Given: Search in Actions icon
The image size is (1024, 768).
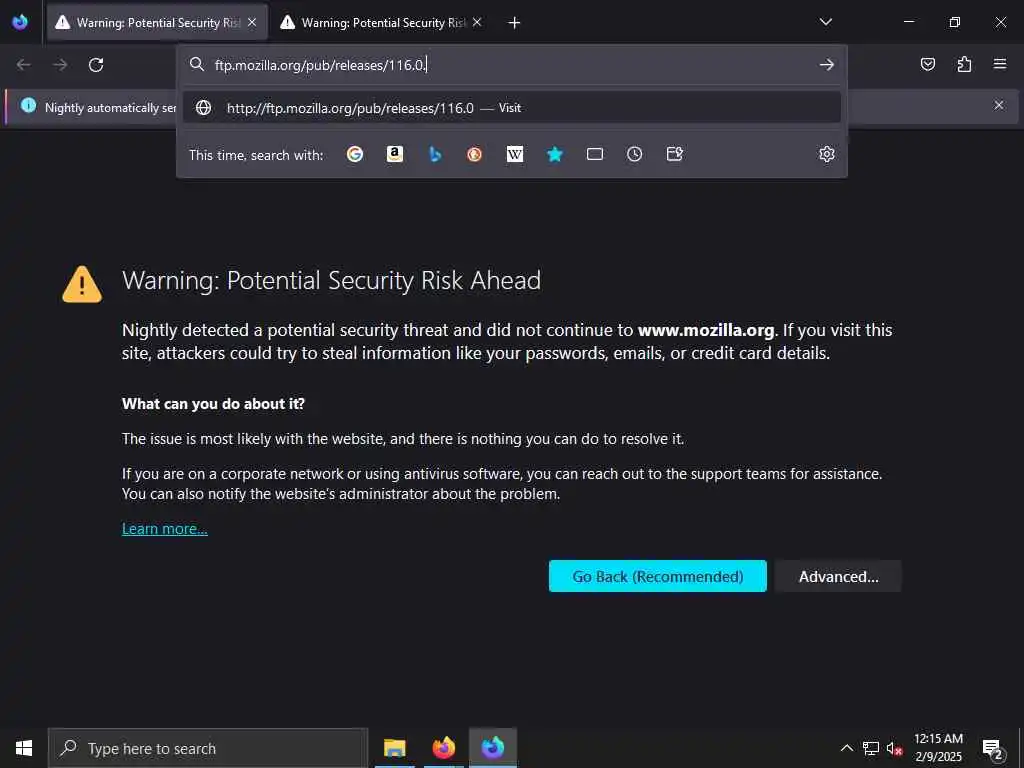Looking at the screenshot, I should pos(675,154).
